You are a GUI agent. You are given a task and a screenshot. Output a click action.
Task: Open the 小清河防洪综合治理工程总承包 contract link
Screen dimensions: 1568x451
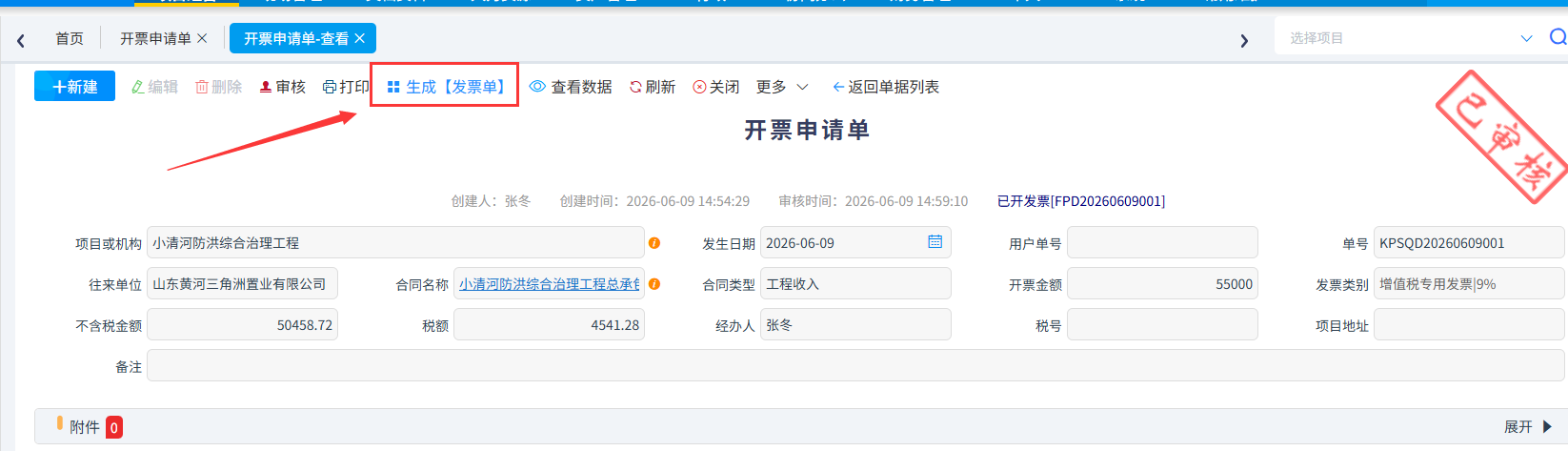click(x=549, y=284)
